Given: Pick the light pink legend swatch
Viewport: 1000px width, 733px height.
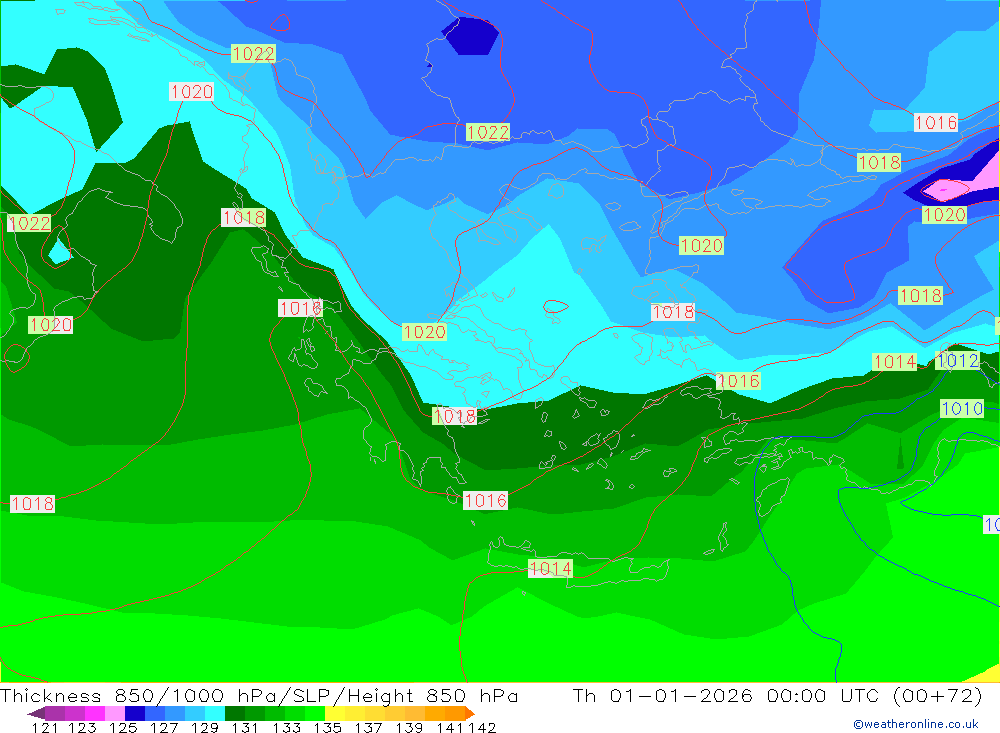Looking at the screenshot, I should [115, 713].
